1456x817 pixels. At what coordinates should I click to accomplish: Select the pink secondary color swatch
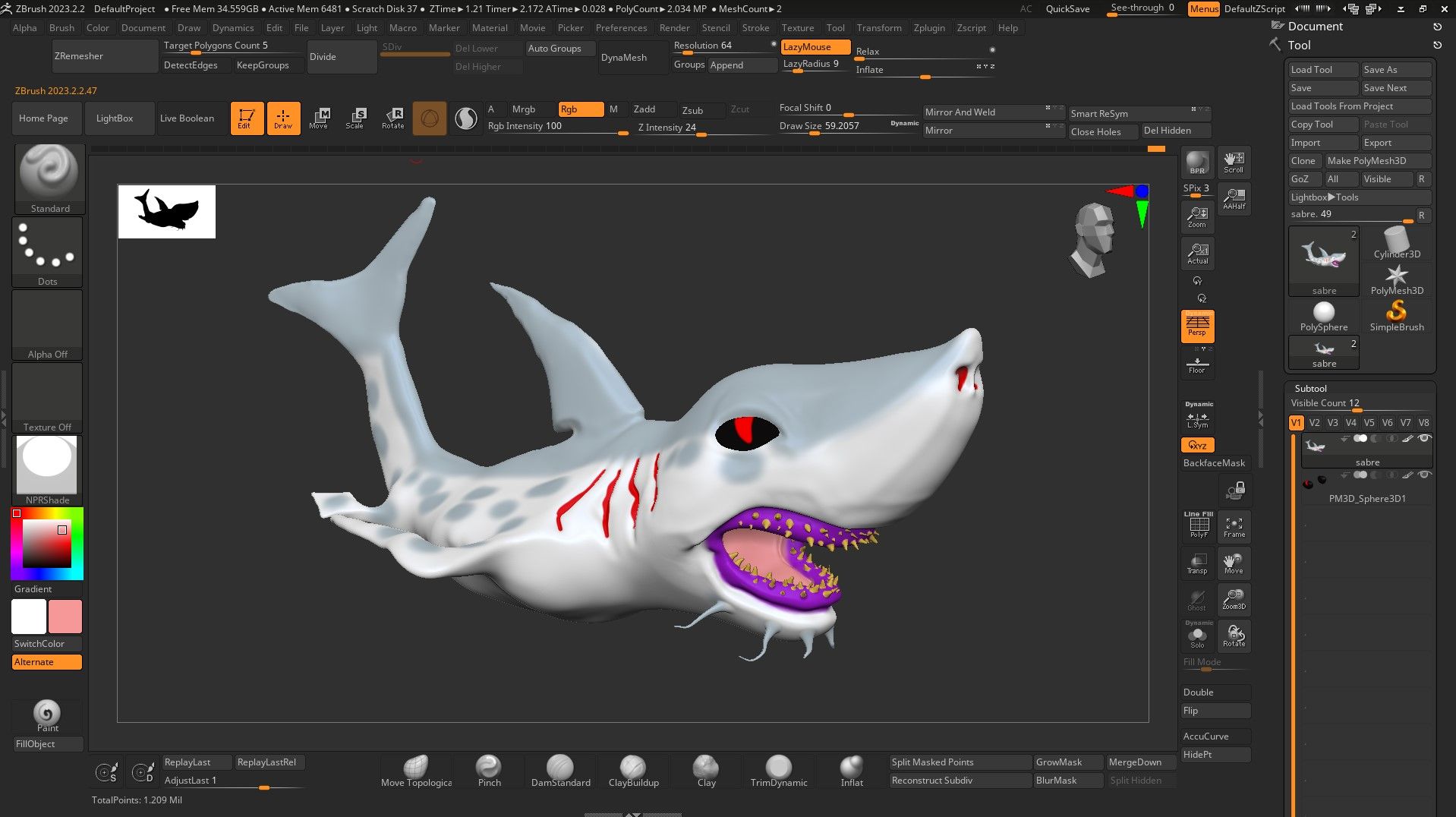pyautogui.click(x=65, y=617)
